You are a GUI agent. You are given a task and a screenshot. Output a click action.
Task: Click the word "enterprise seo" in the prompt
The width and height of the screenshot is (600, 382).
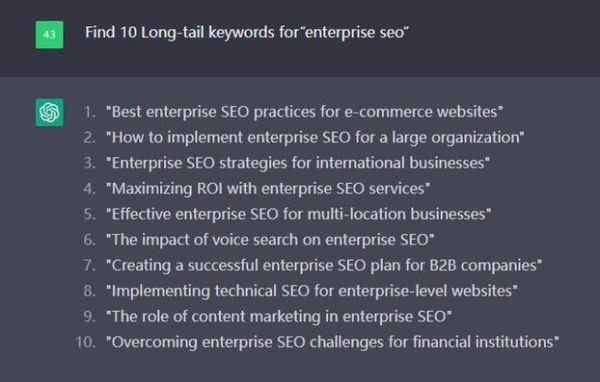(355, 33)
